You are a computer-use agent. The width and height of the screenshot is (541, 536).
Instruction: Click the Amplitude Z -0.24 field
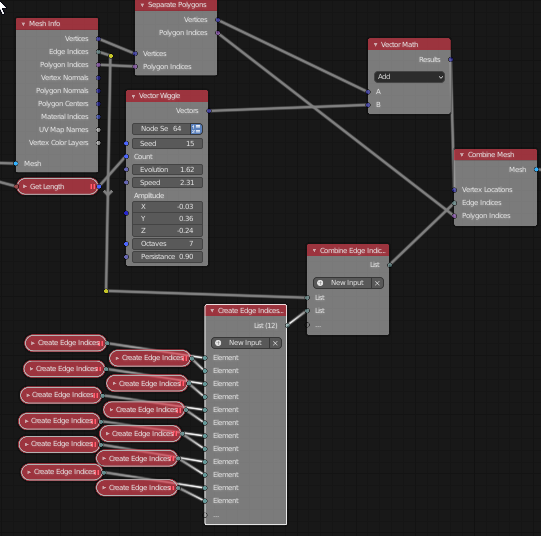pyautogui.click(x=167, y=231)
